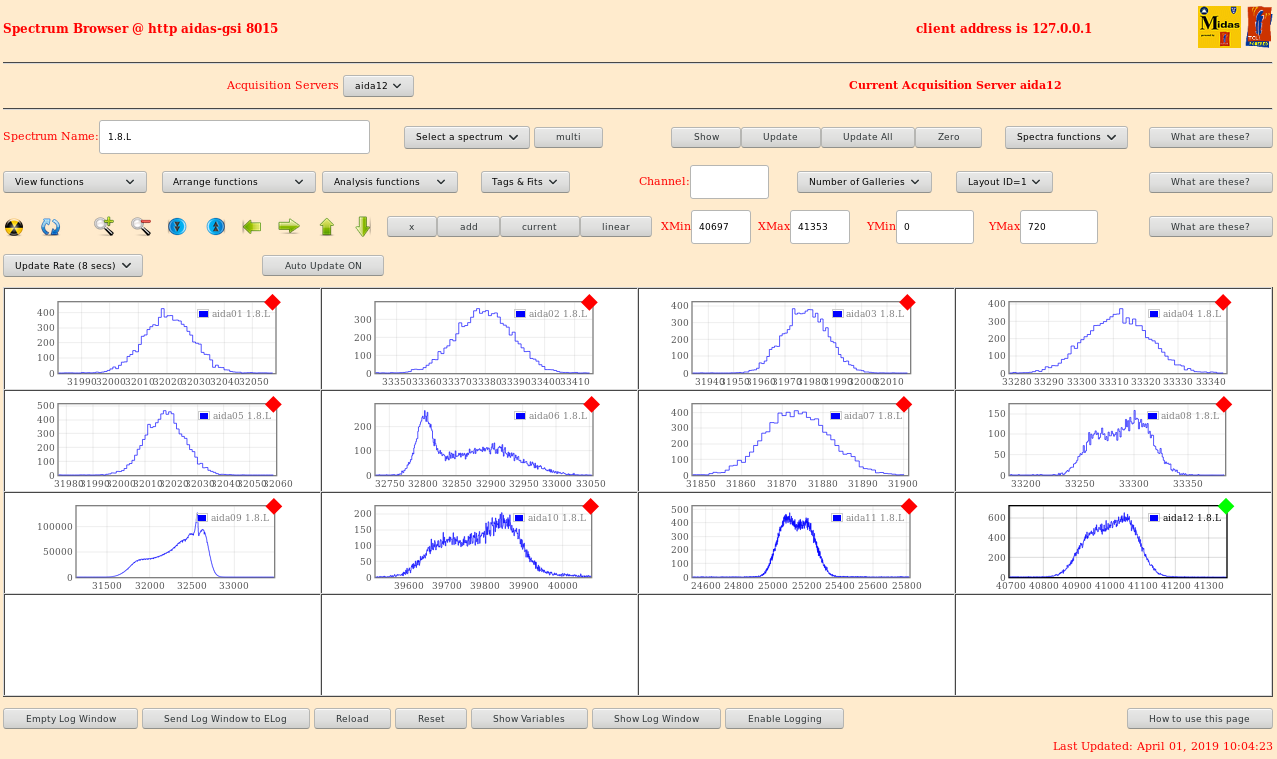Click the blue circular refresh arrows icon
The image size is (1277, 759).
click(50, 227)
